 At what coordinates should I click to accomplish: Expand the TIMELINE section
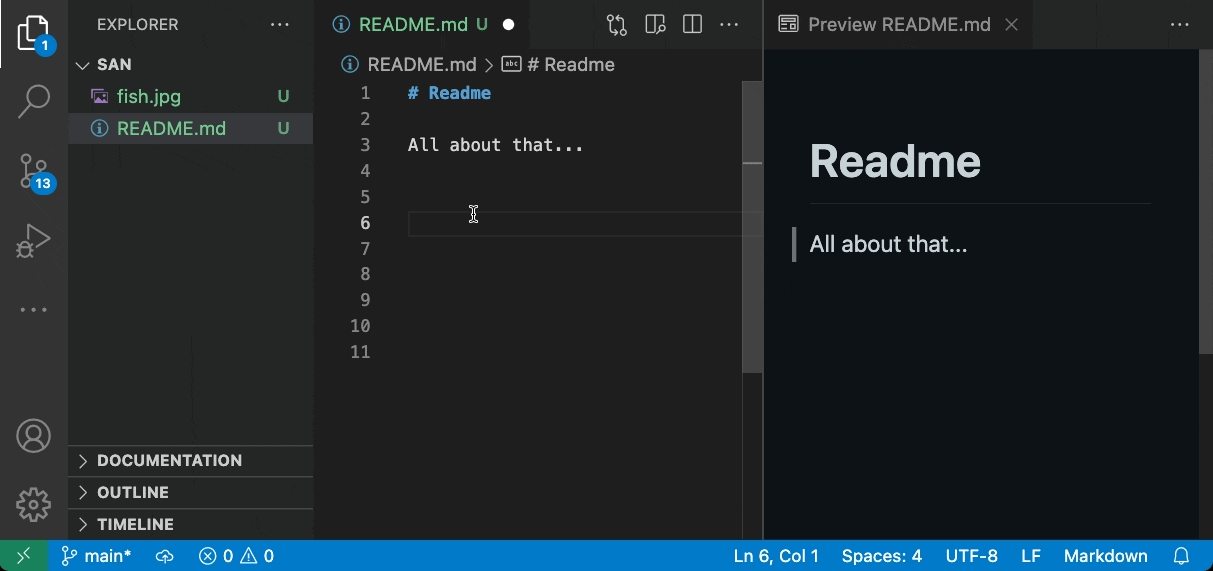190,525
